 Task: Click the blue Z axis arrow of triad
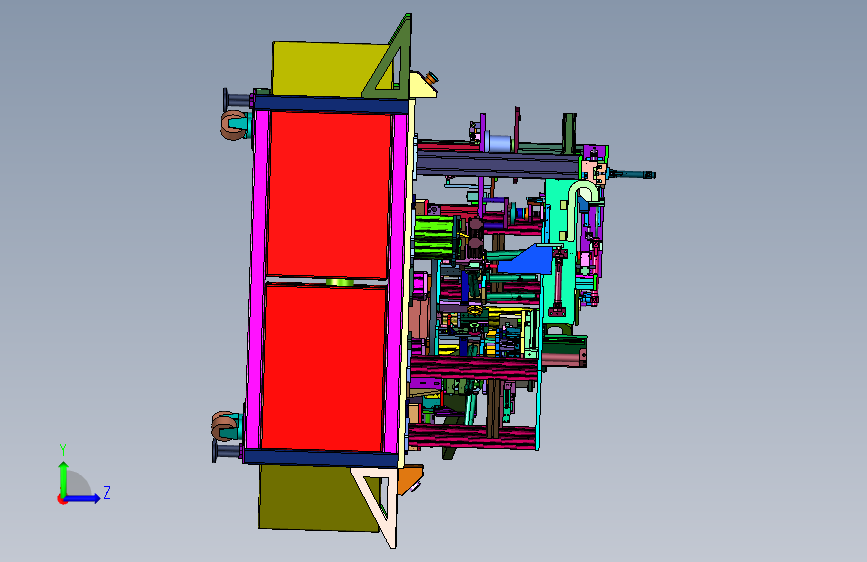[84, 498]
